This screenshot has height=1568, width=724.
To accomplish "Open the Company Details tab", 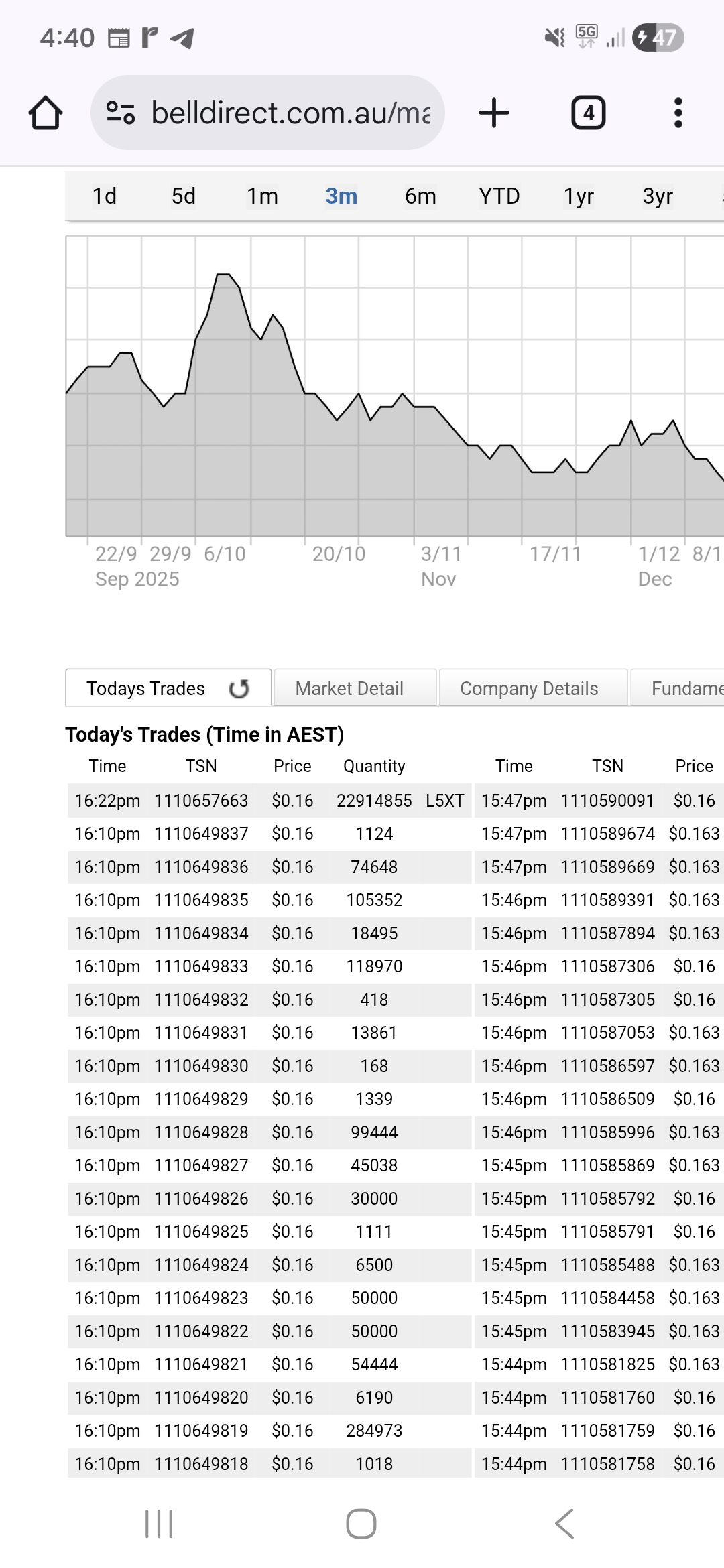I will click(x=529, y=688).
